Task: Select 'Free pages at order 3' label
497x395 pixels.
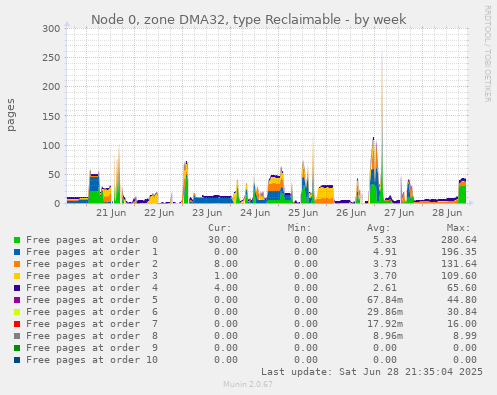Action: [x=92, y=276]
